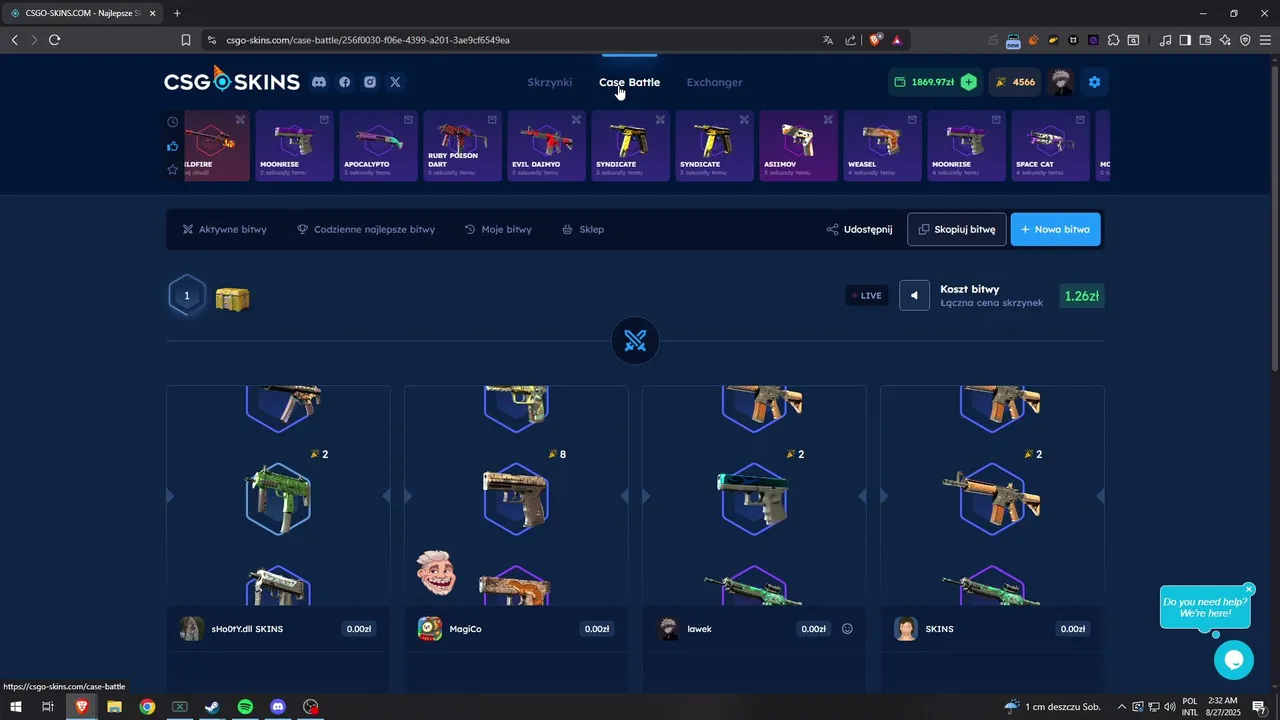
Task: Open the emoji picker next to lawek
Action: coord(847,629)
